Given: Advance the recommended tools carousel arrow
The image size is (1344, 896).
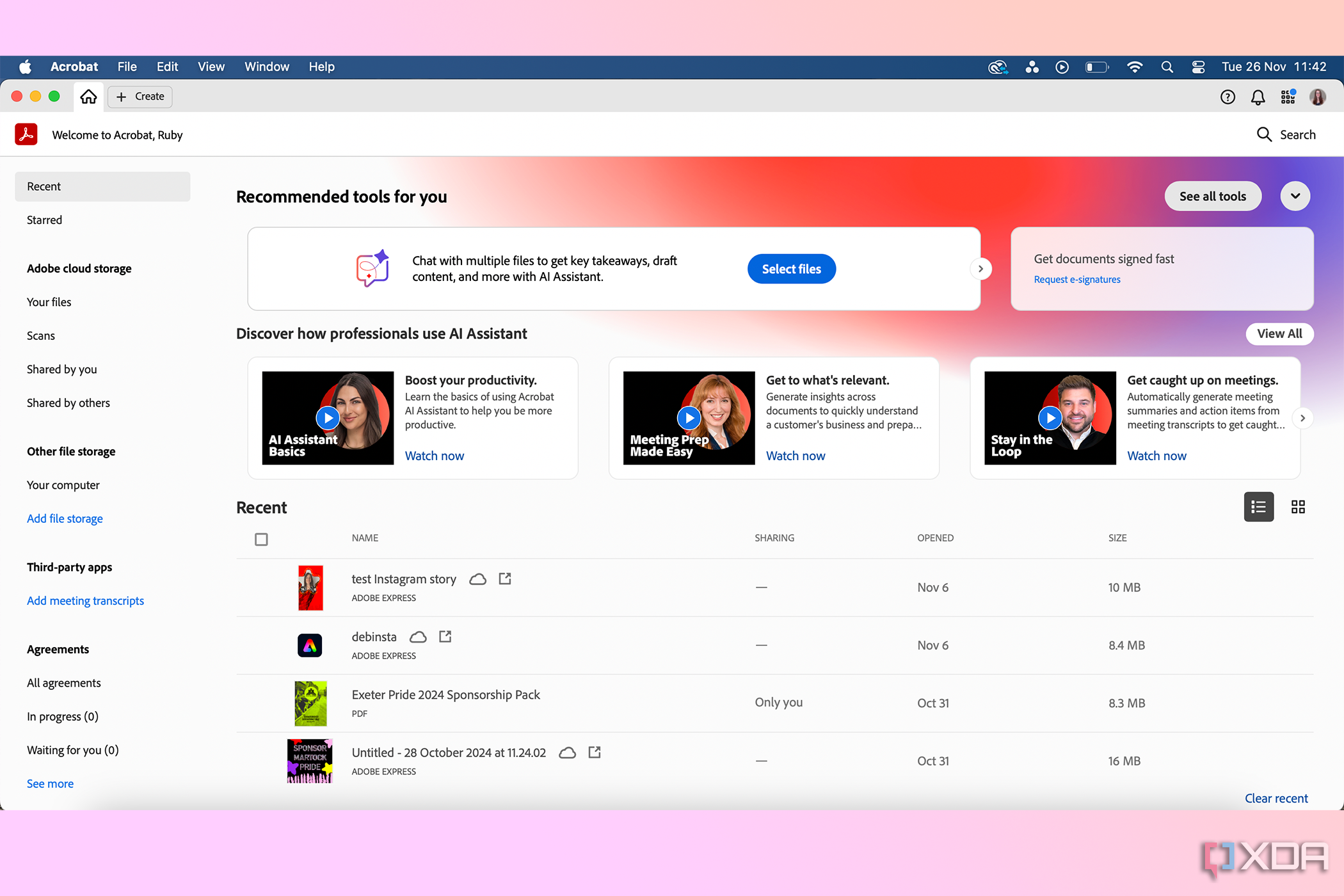Looking at the screenshot, I should (x=980, y=269).
